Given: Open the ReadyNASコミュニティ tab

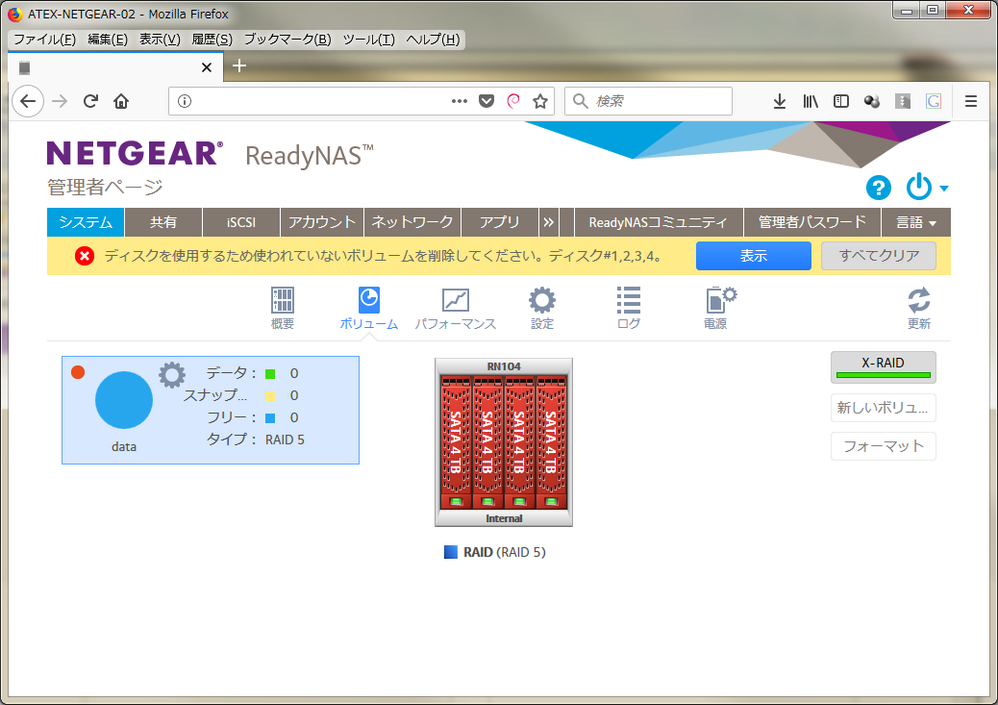Looking at the screenshot, I should (658, 222).
